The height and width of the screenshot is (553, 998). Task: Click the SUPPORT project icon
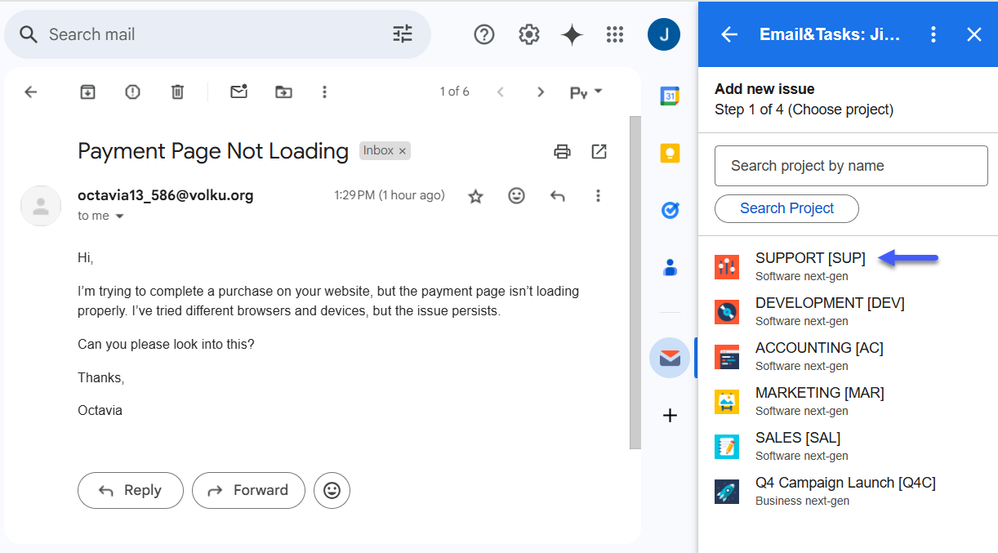coord(726,267)
